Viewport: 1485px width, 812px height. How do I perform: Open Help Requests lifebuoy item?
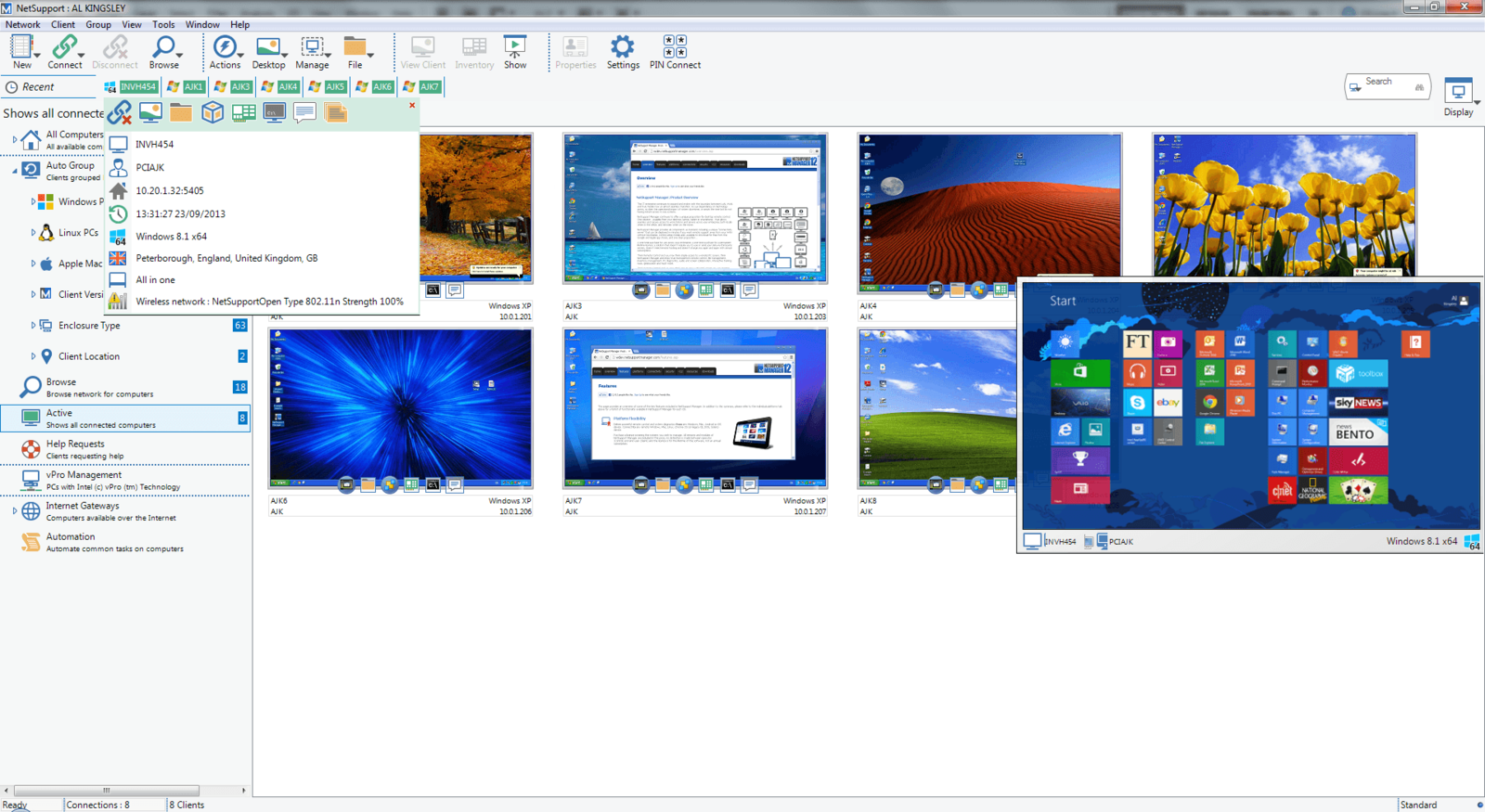(x=74, y=449)
